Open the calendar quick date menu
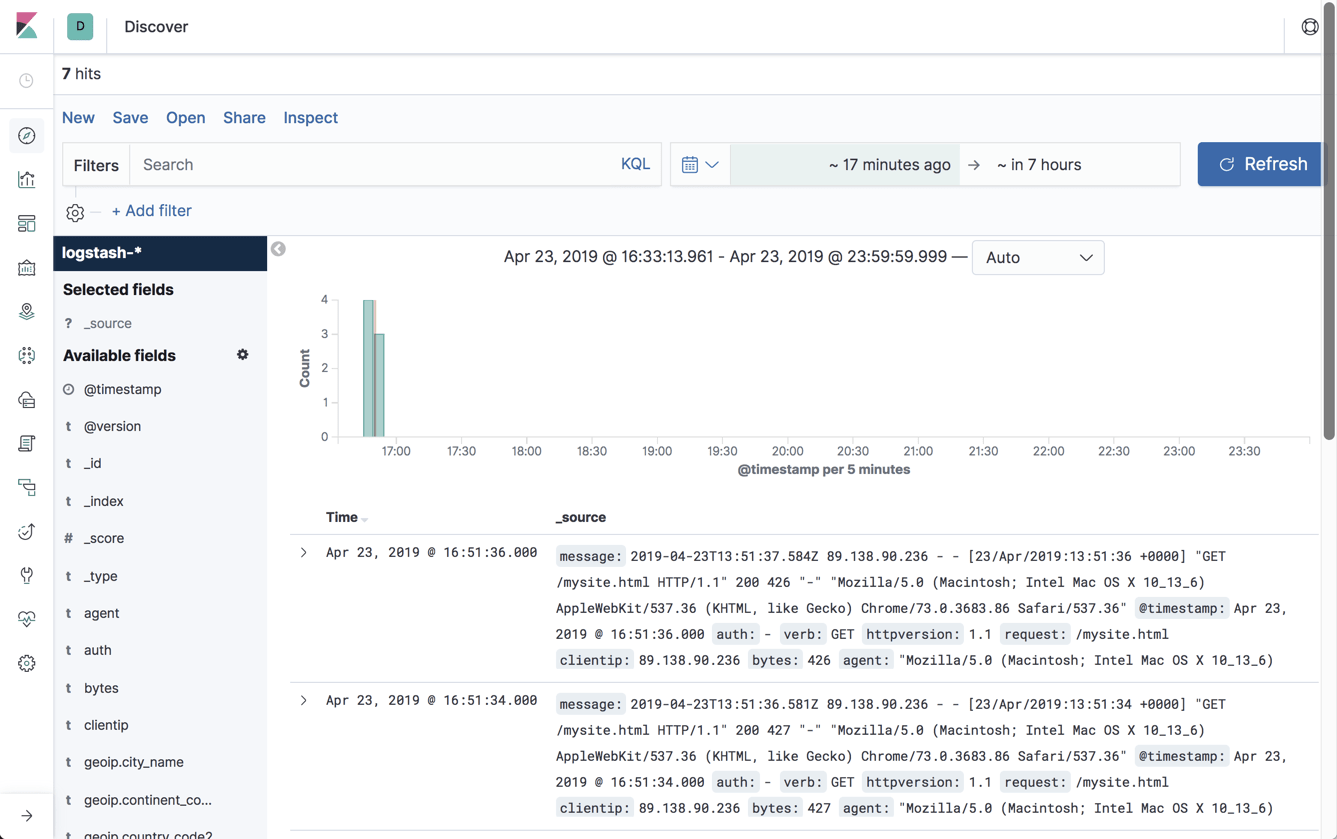1337x839 pixels. (700, 165)
